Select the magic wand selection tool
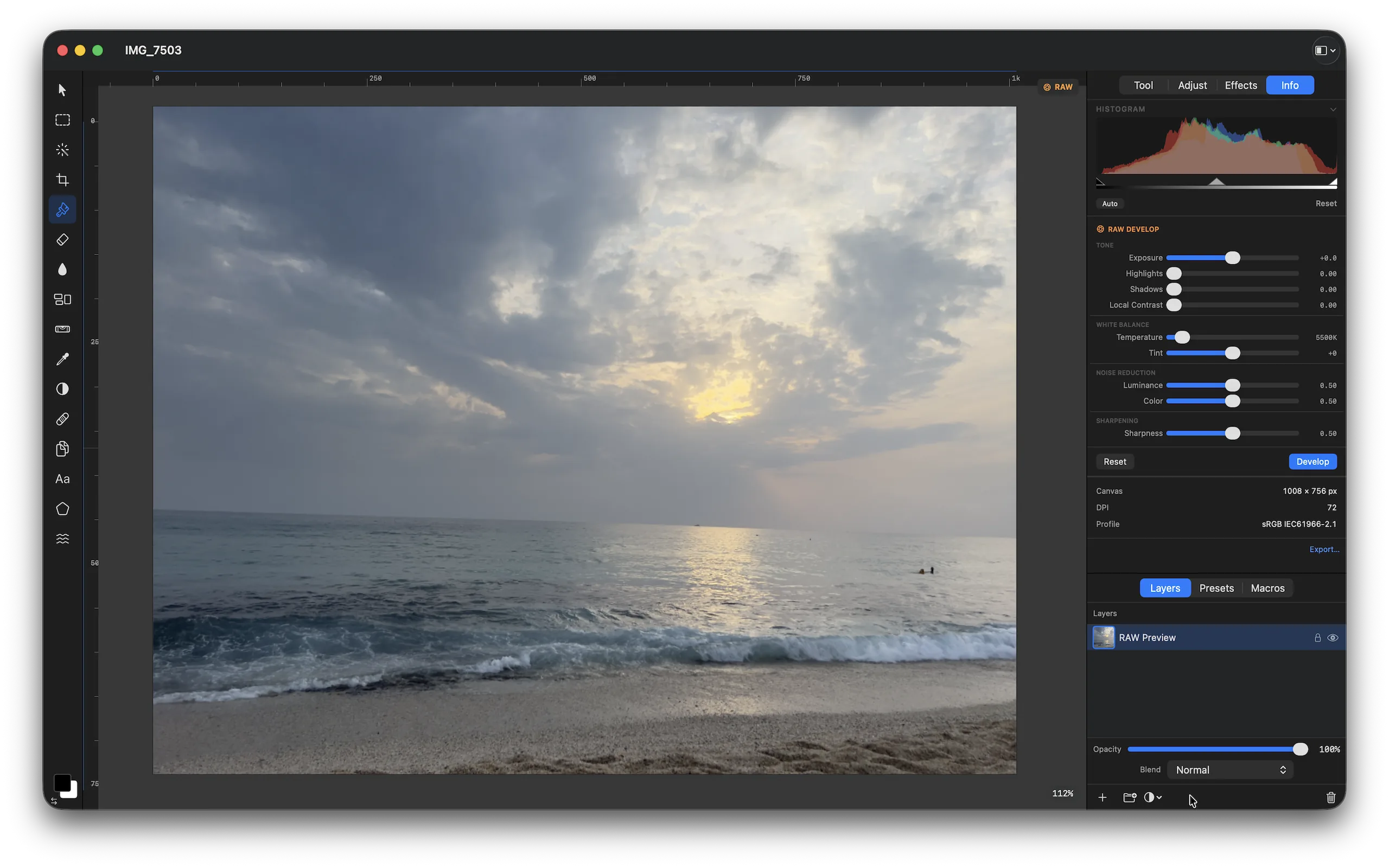The height and width of the screenshot is (868, 1389). pos(62,150)
